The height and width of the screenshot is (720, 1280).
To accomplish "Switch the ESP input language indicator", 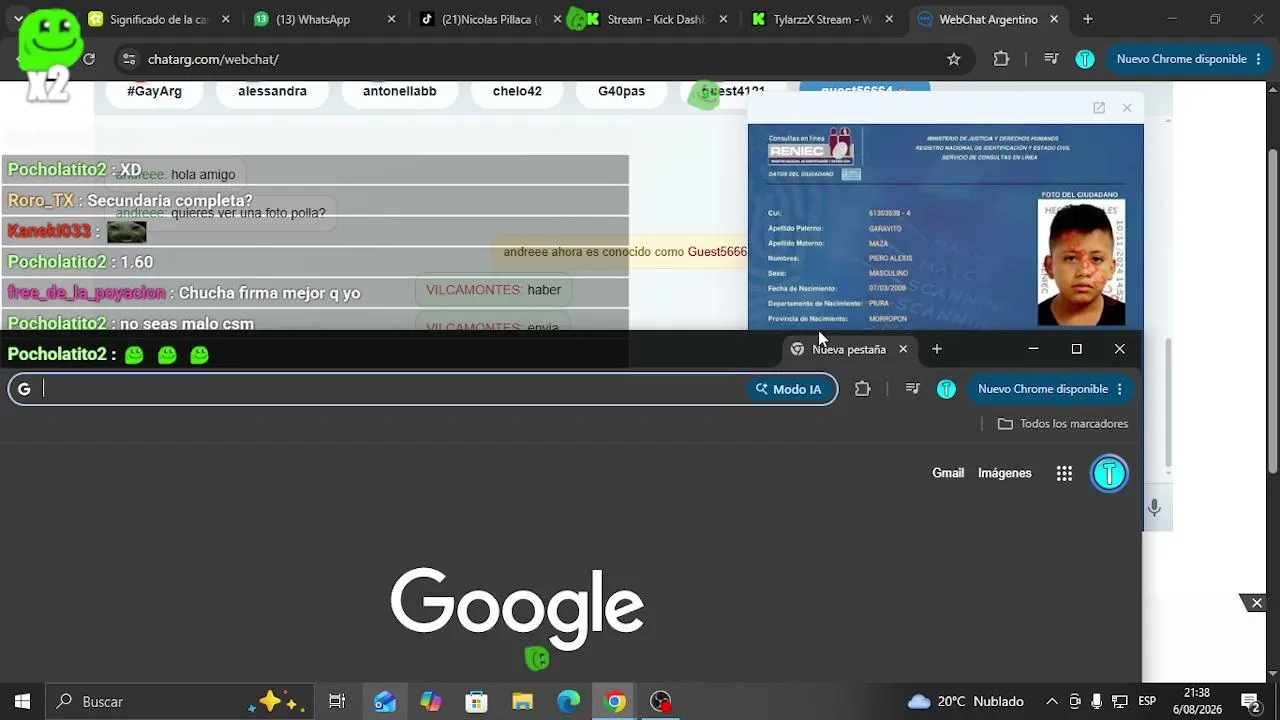I will coord(1147,701).
